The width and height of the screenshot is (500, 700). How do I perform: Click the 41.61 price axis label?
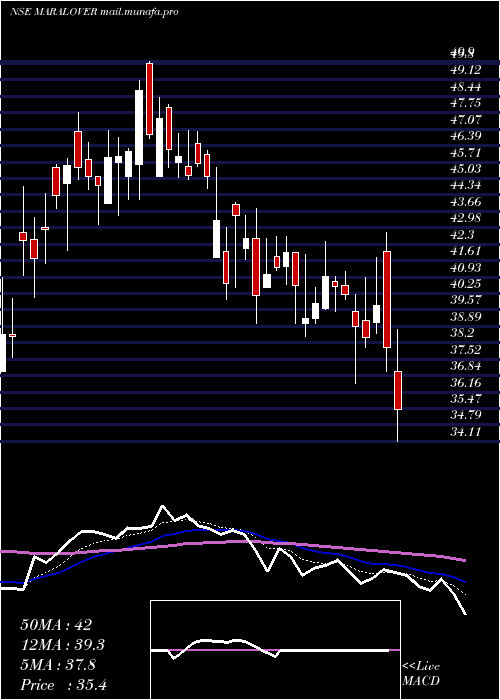tap(466, 251)
